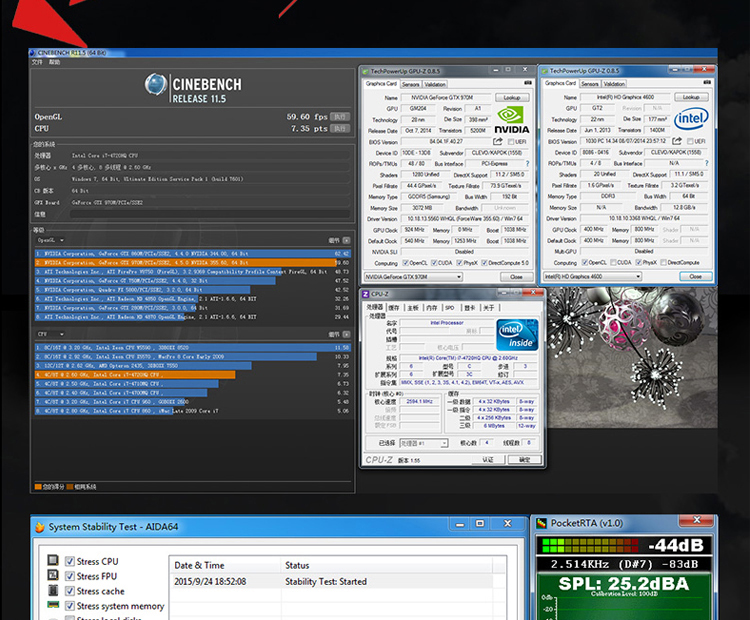Open the SPD tab in CPU-Z
Viewport: 750px width, 620px height.
[450, 308]
